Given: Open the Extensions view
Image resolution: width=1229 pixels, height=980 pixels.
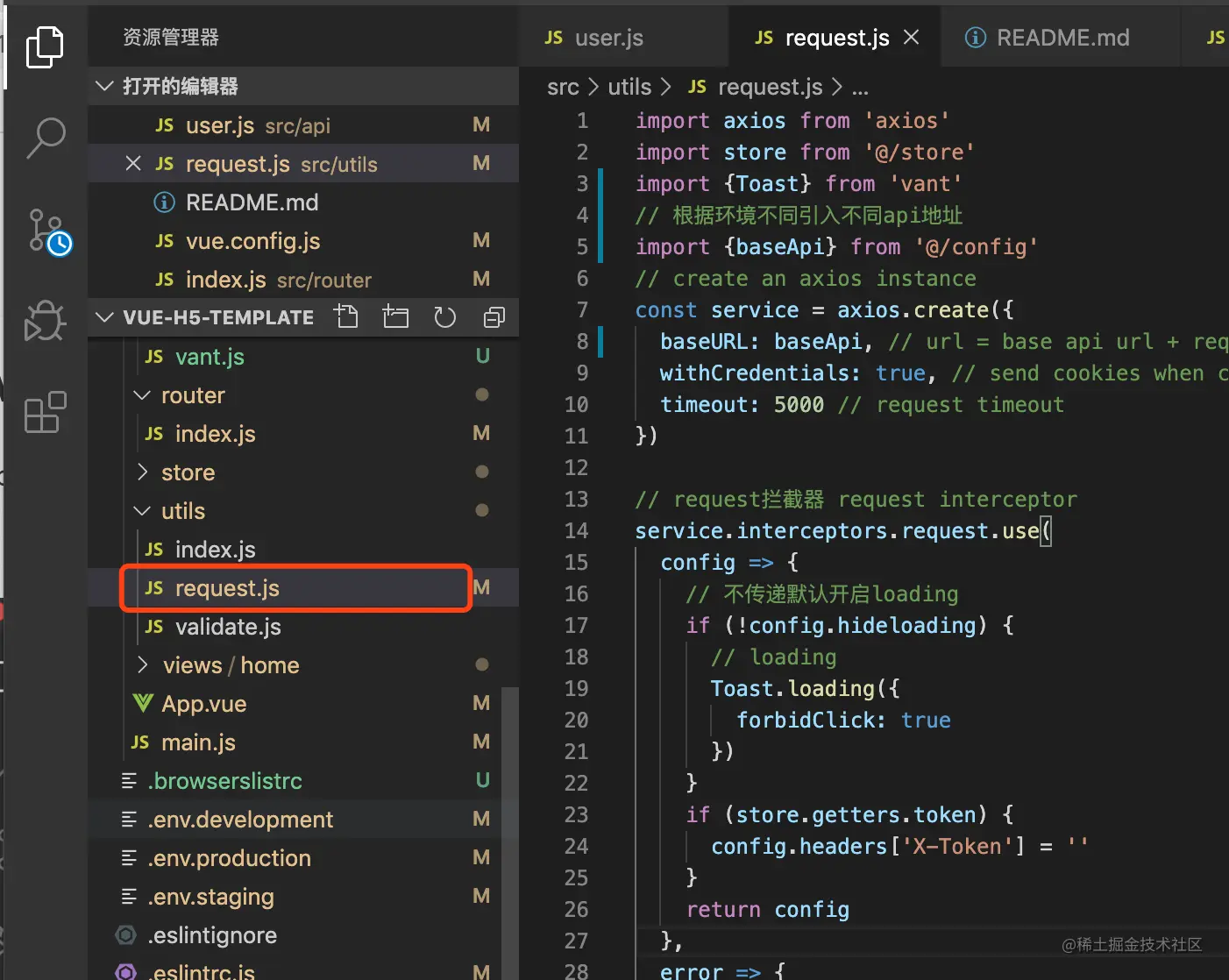Looking at the screenshot, I should 45,412.
